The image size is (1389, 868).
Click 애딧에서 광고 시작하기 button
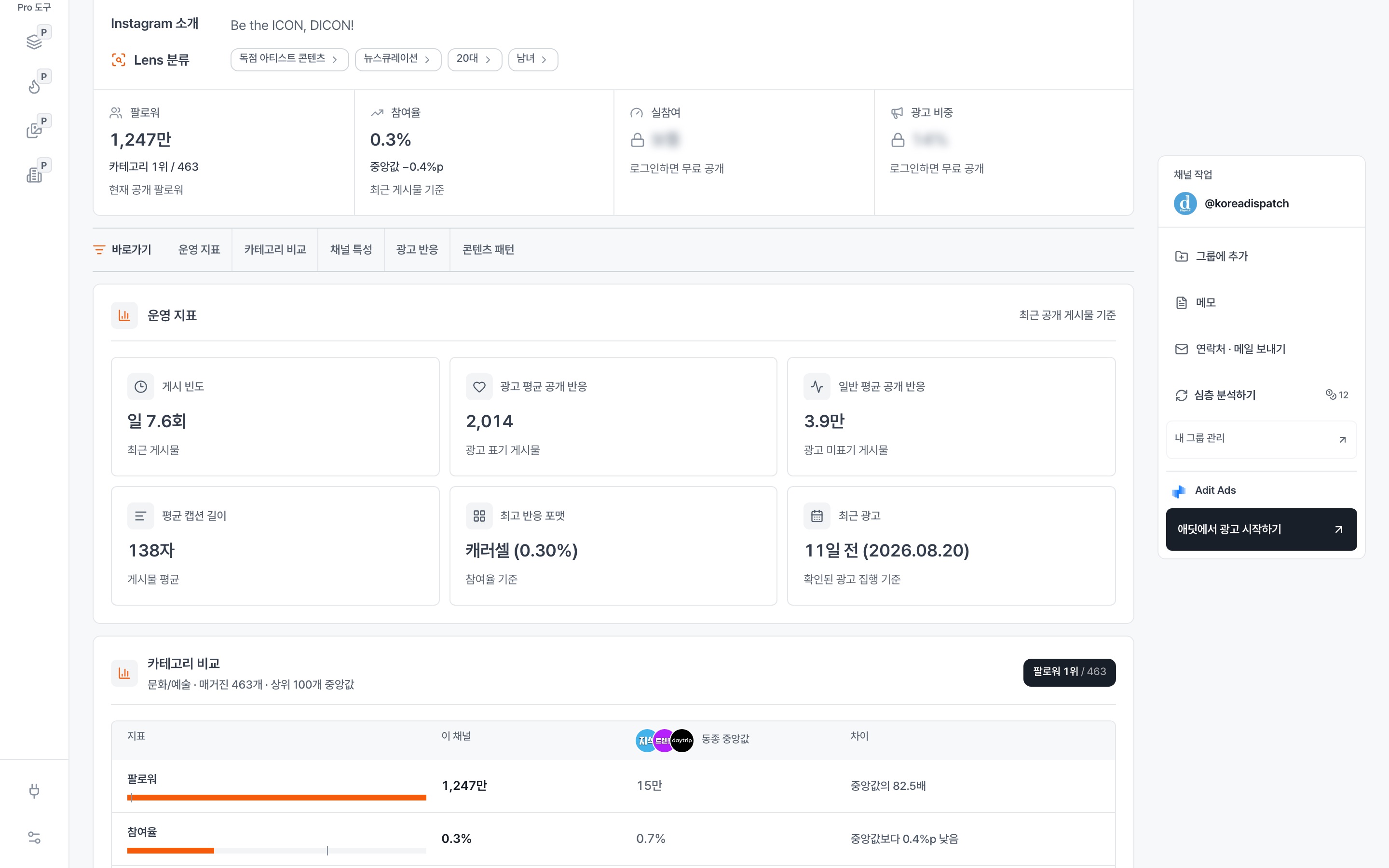1261,529
